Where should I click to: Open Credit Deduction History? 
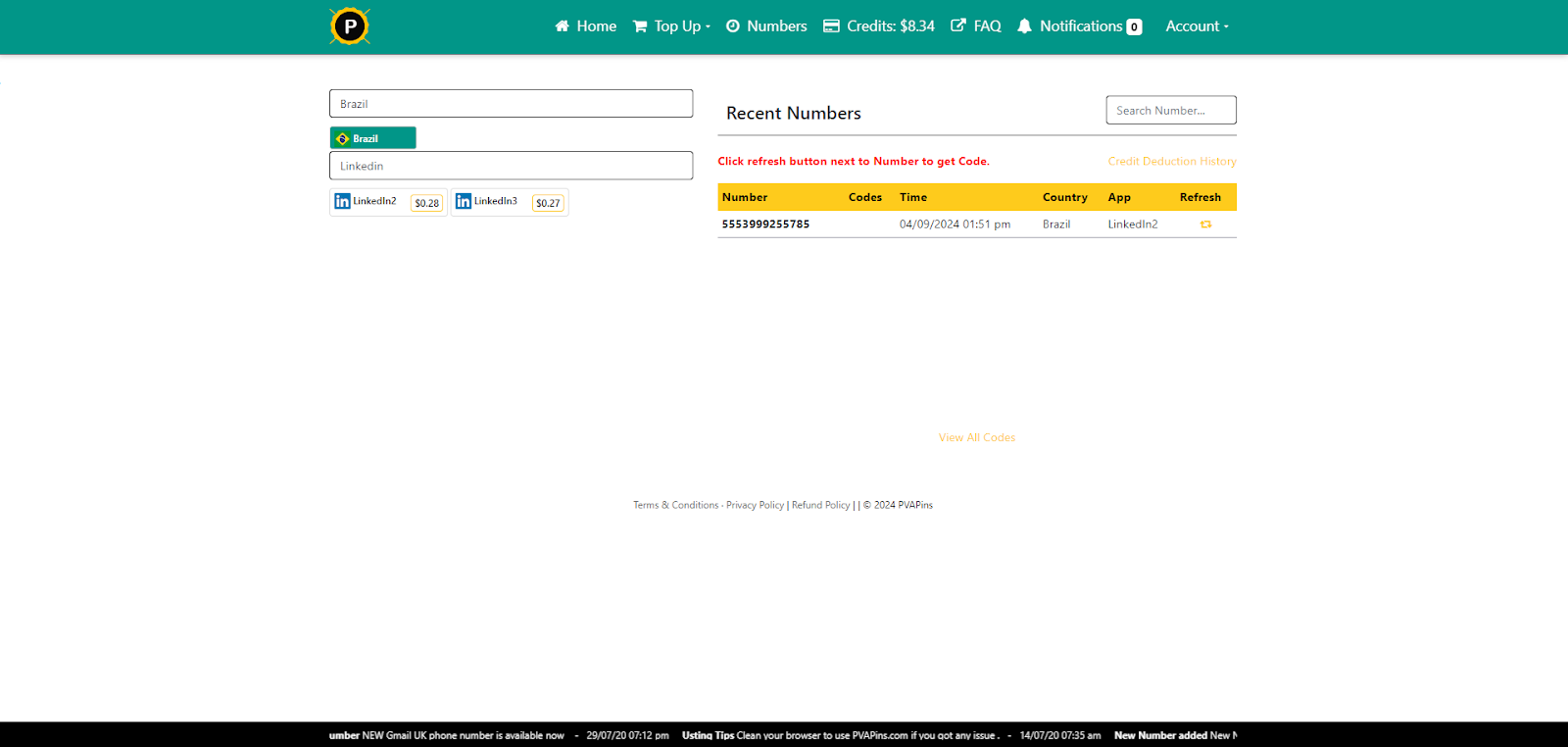pyautogui.click(x=1172, y=161)
